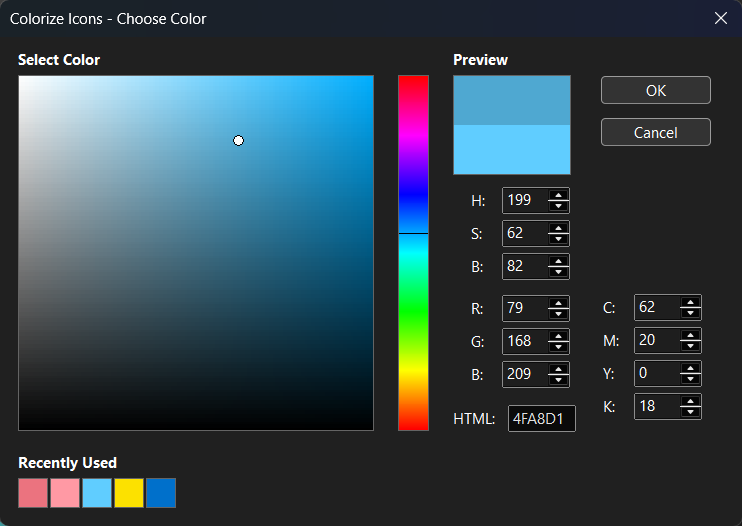Image resolution: width=742 pixels, height=526 pixels.
Task: Decrease the K black value with down arrow
Action: tap(690, 412)
